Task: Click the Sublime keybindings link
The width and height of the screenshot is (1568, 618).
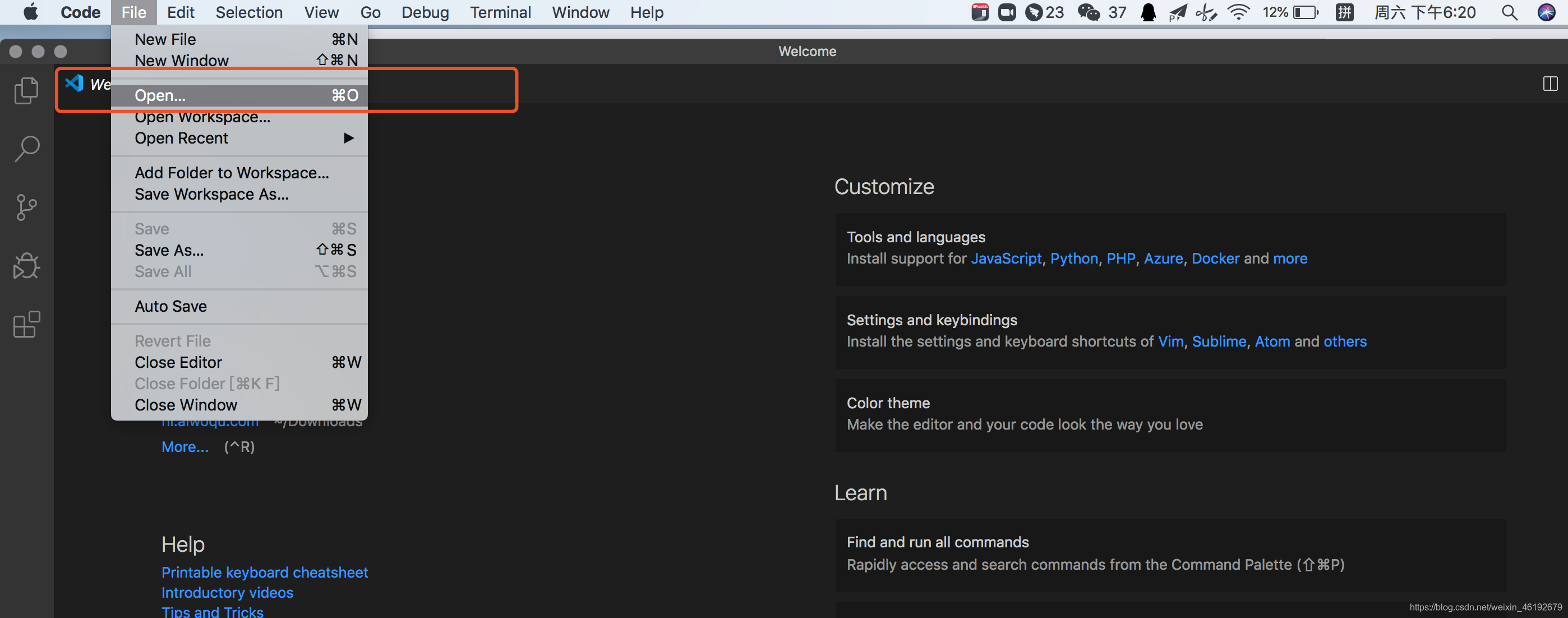Action: click(1219, 342)
